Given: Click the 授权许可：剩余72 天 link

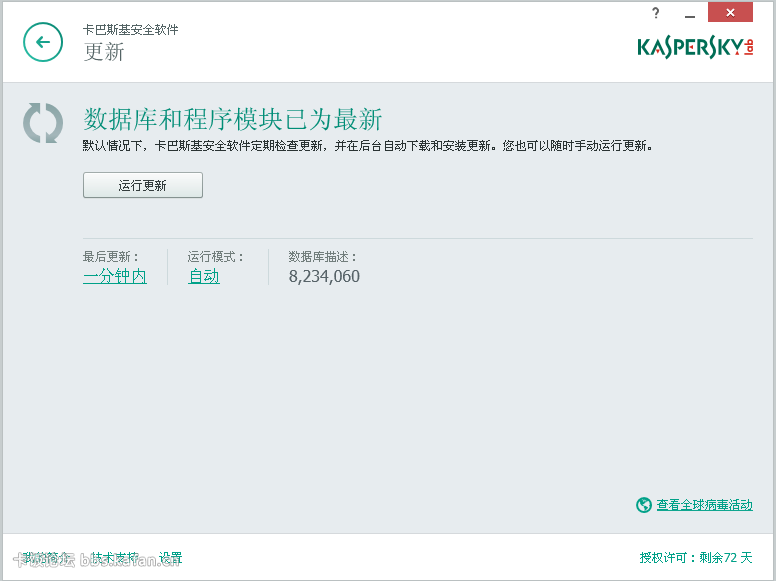Looking at the screenshot, I should click(x=696, y=558).
